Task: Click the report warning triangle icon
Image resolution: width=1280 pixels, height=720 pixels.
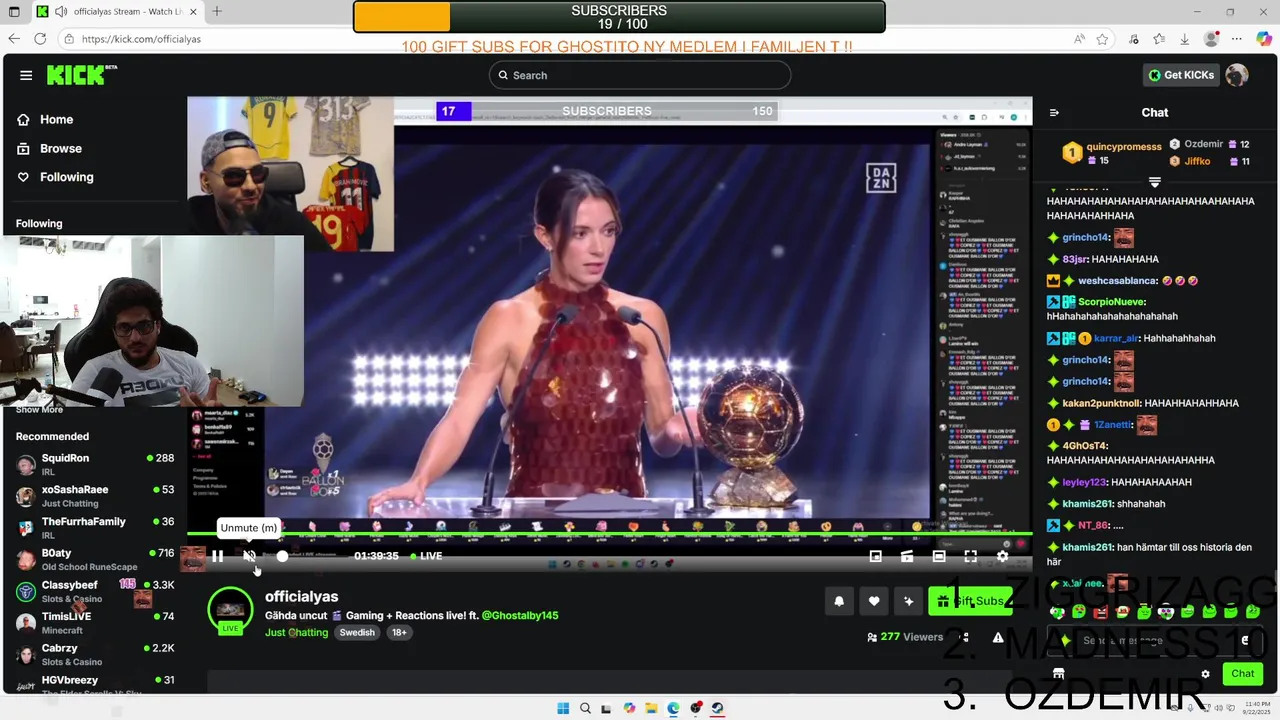Action: 998,637
